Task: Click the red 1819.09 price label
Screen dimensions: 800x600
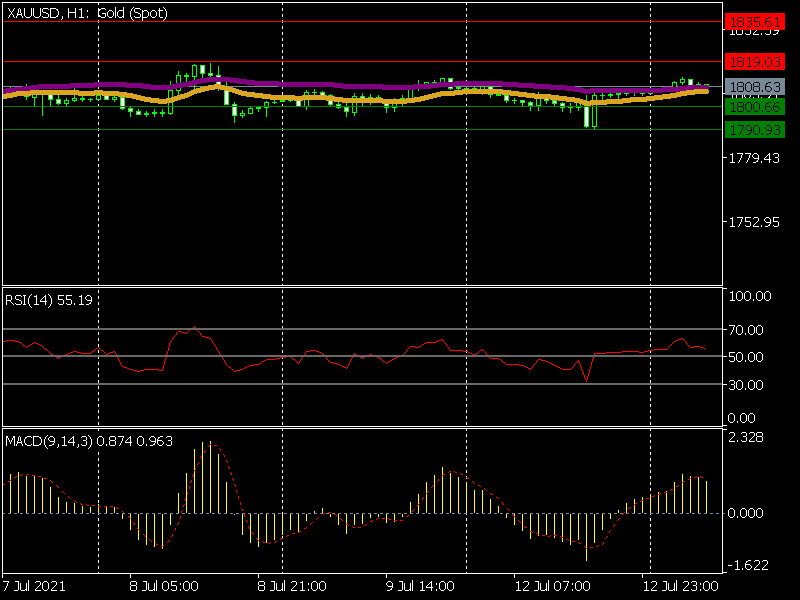Action: tap(754, 61)
